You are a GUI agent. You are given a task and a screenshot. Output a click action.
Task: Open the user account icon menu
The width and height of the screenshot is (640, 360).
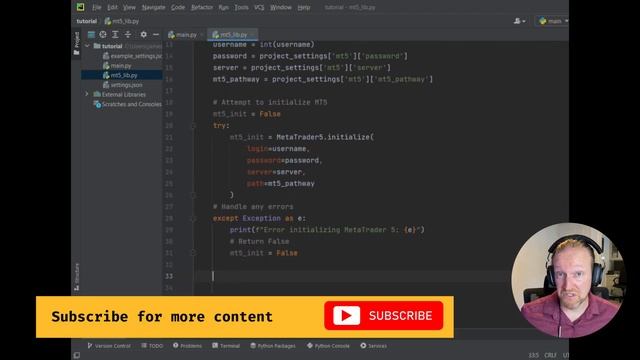point(519,21)
